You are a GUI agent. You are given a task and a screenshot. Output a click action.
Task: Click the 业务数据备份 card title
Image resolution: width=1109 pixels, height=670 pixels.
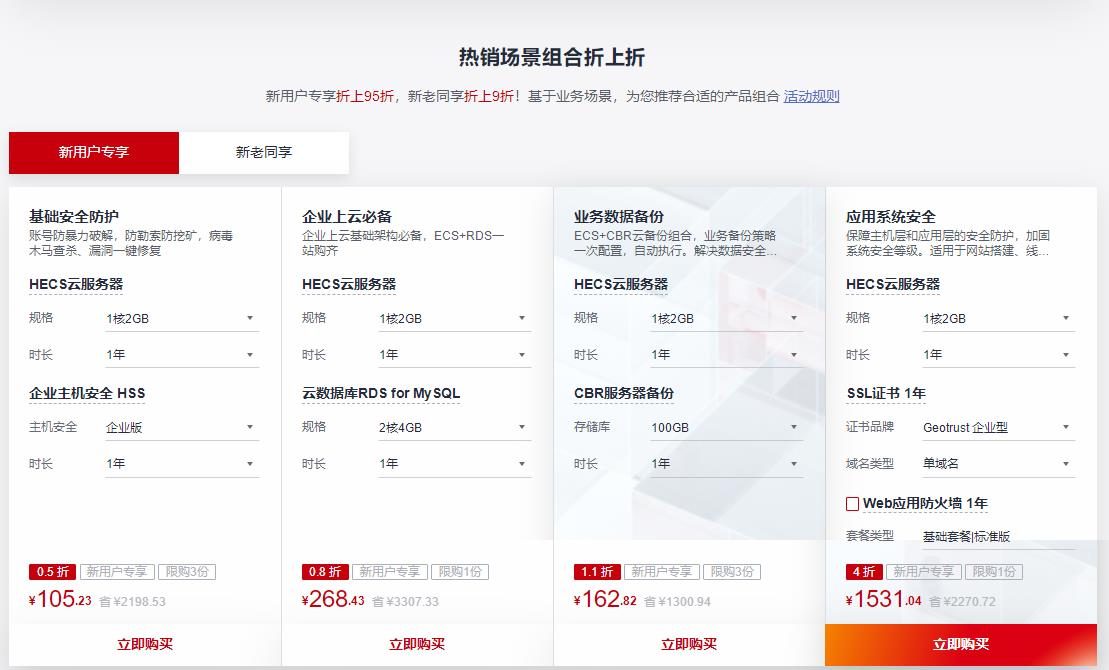(619, 216)
